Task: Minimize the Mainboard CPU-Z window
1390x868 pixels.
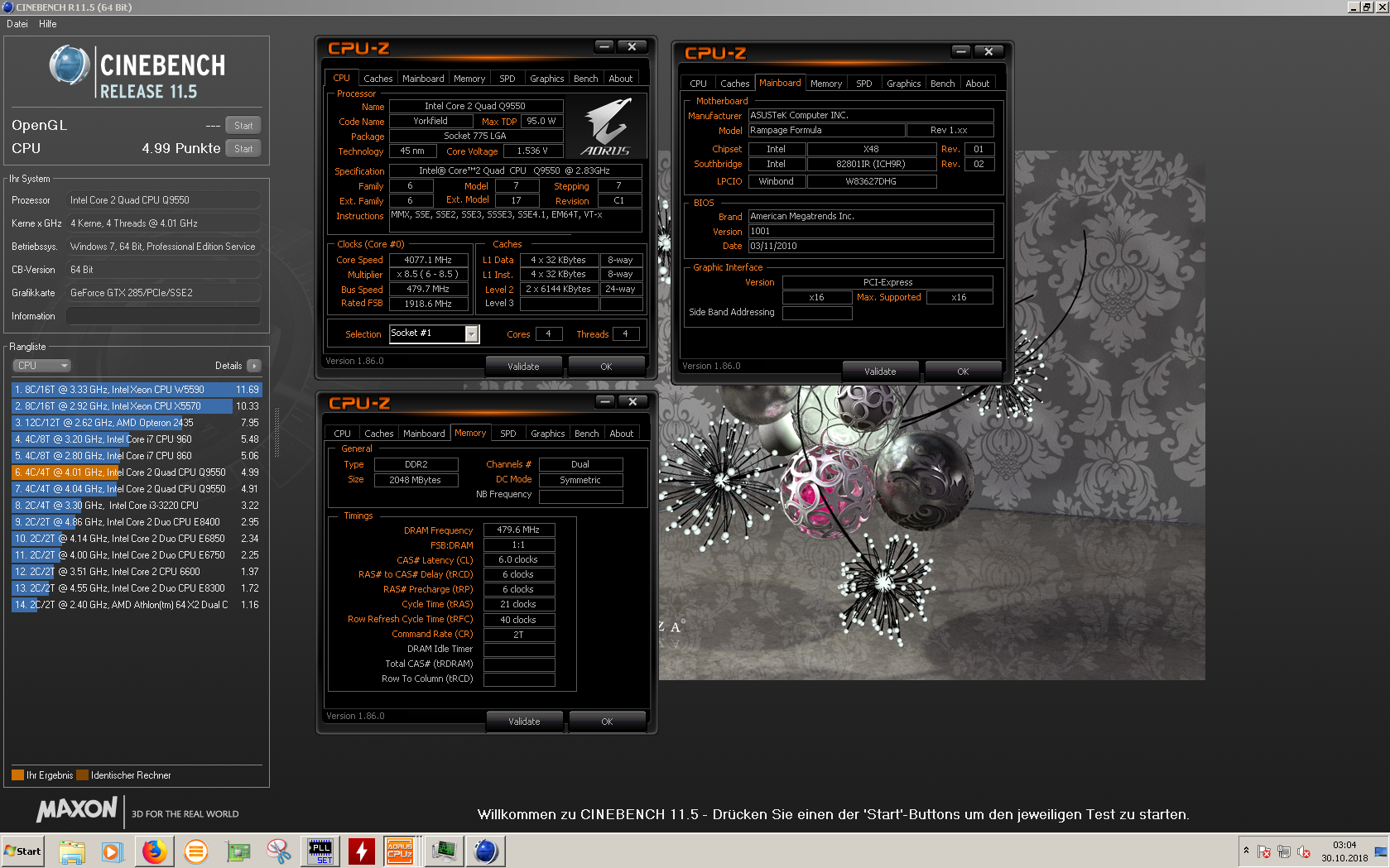Action: (x=961, y=51)
